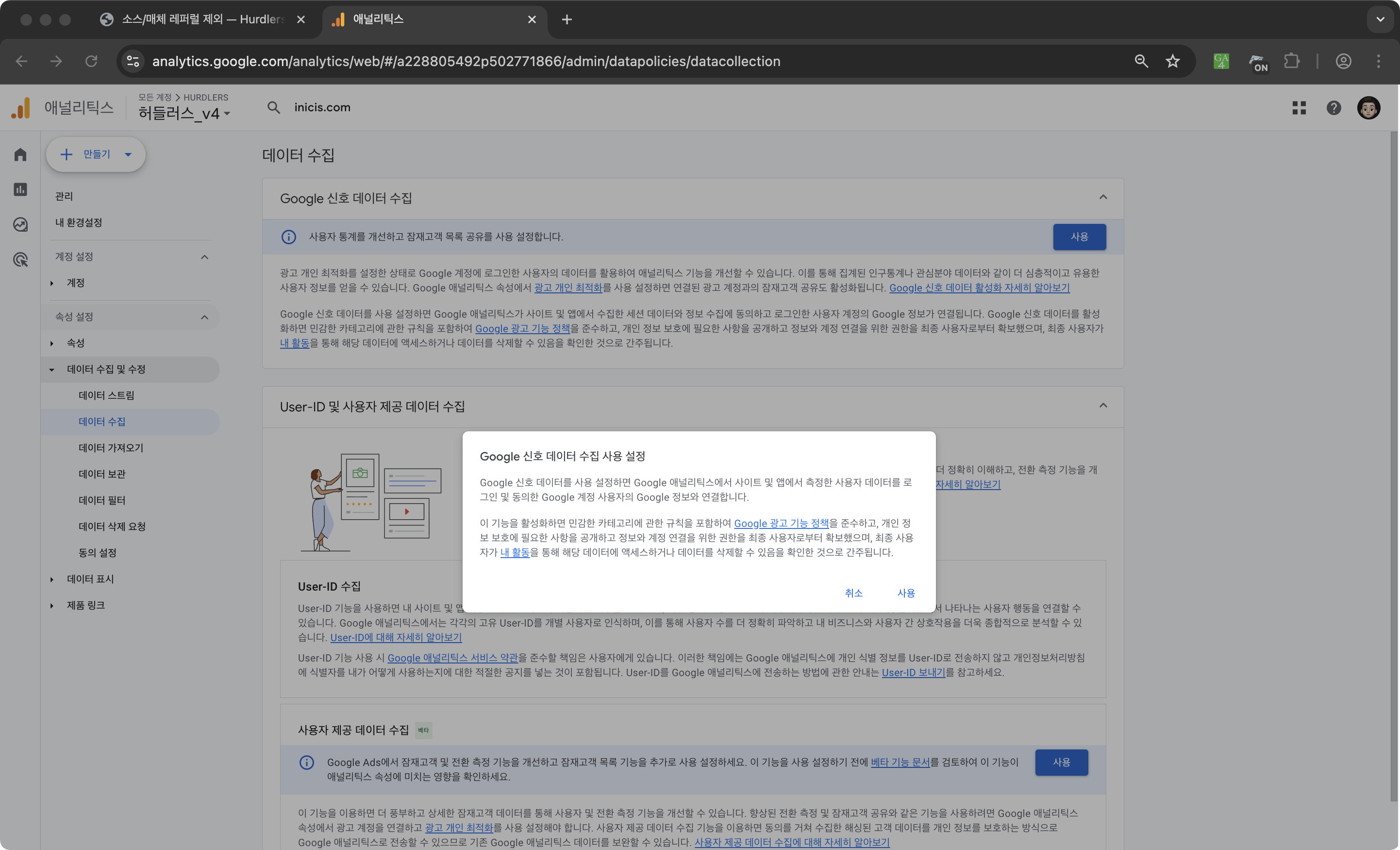This screenshot has height=850, width=1400.
Task: Open User-ID 보내기 link
Action: tap(913, 672)
